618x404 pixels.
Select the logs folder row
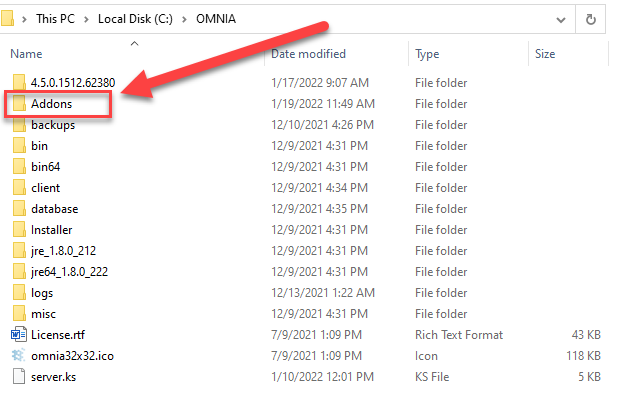tap(303, 293)
